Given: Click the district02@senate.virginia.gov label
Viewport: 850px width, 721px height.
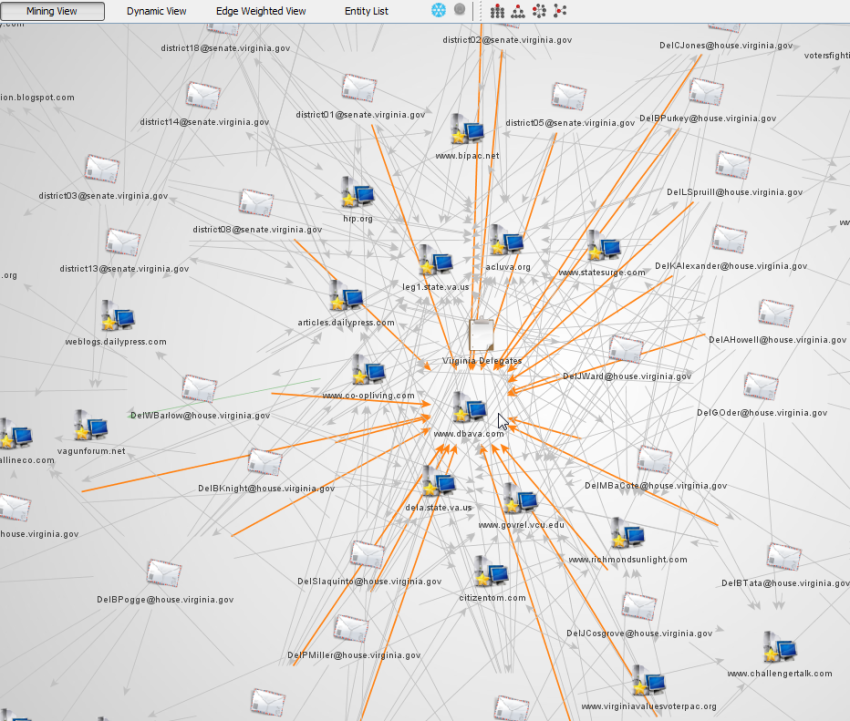Looking at the screenshot, I should (x=507, y=40).
